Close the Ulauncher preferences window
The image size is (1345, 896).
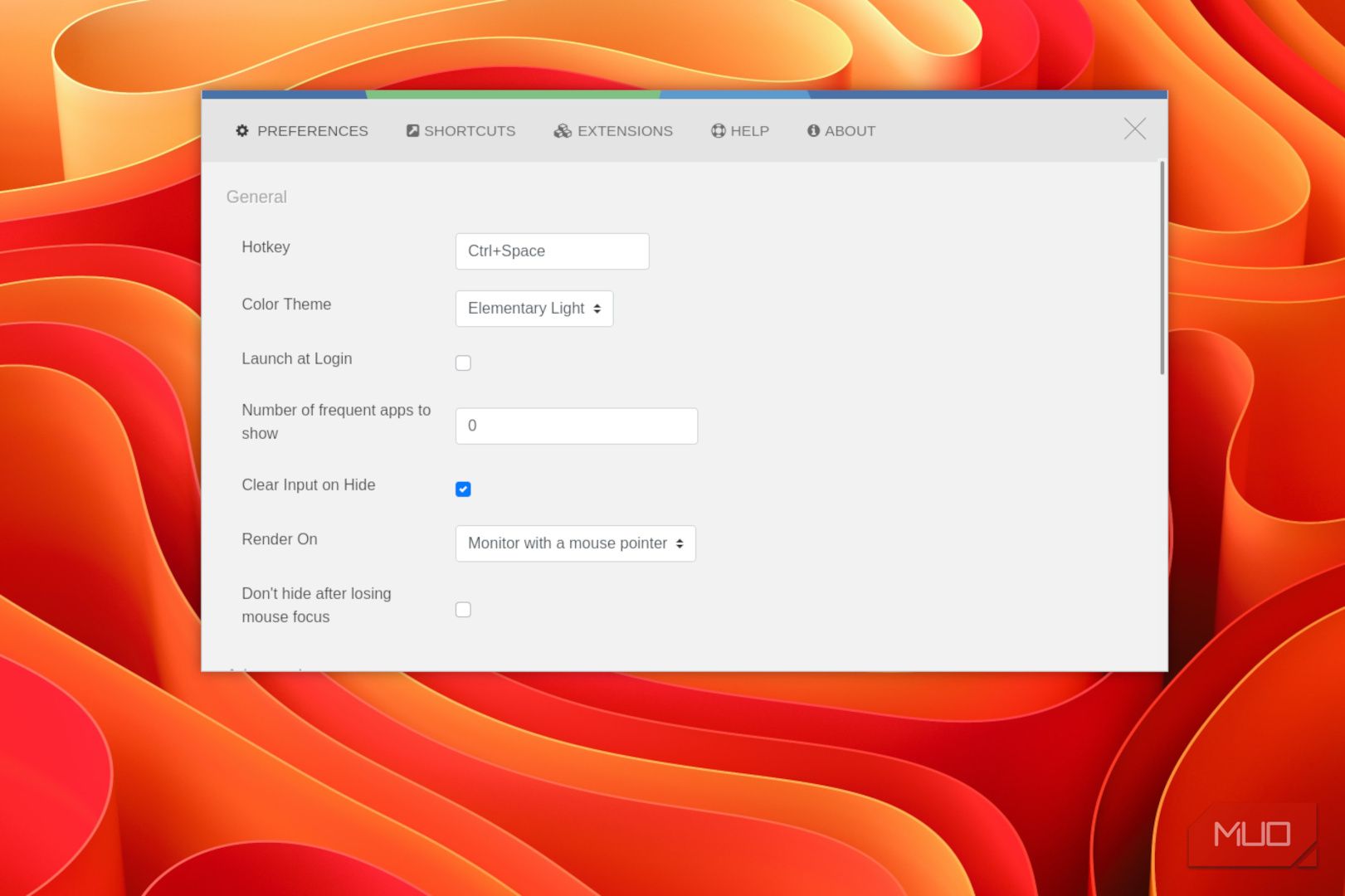coord(1135,129)
